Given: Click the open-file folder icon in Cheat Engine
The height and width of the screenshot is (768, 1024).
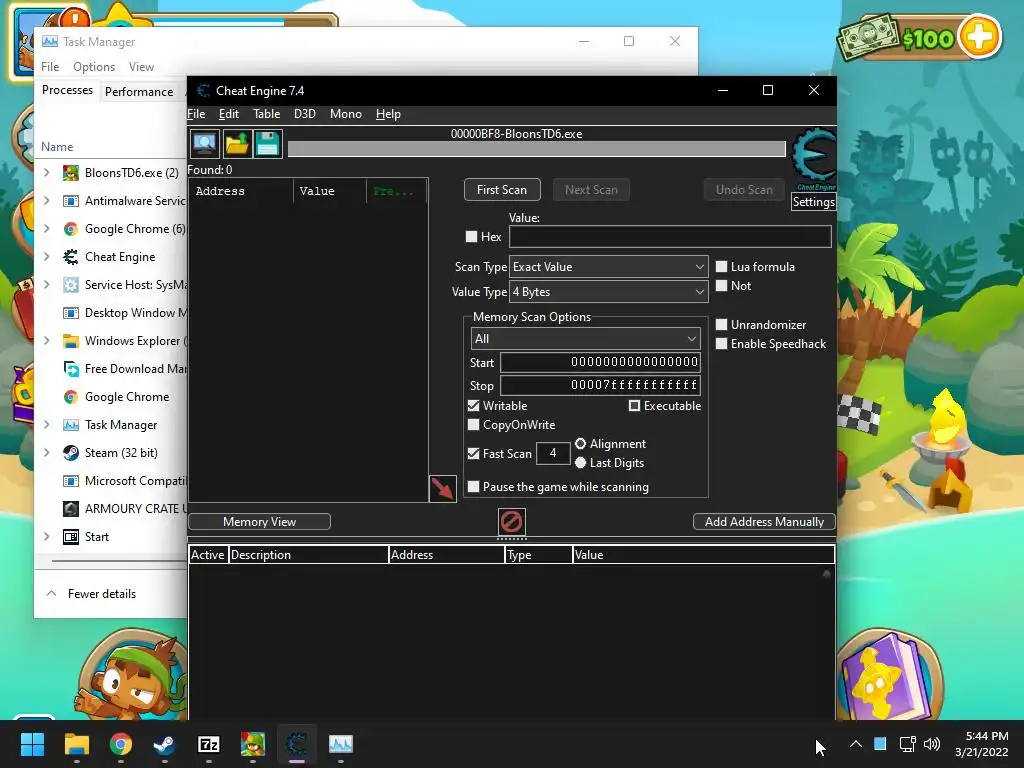Looking at the screenshot, I should pos(236,144).
